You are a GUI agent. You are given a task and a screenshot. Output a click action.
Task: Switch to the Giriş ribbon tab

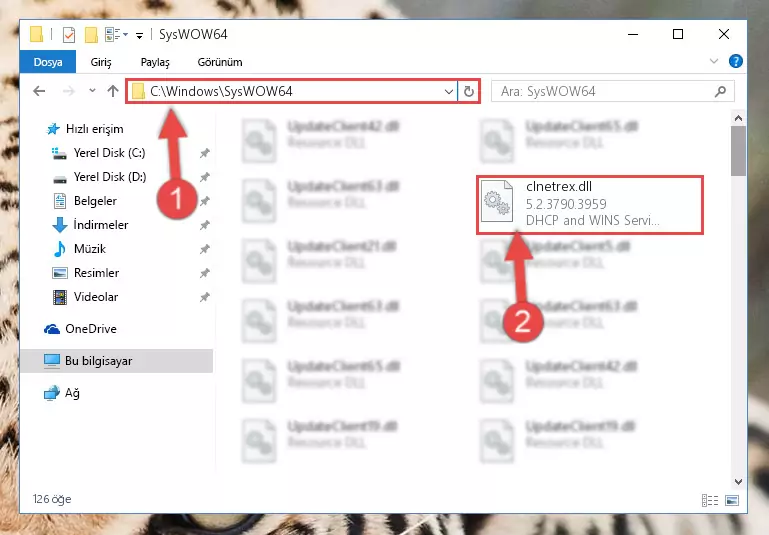point(101,62)
